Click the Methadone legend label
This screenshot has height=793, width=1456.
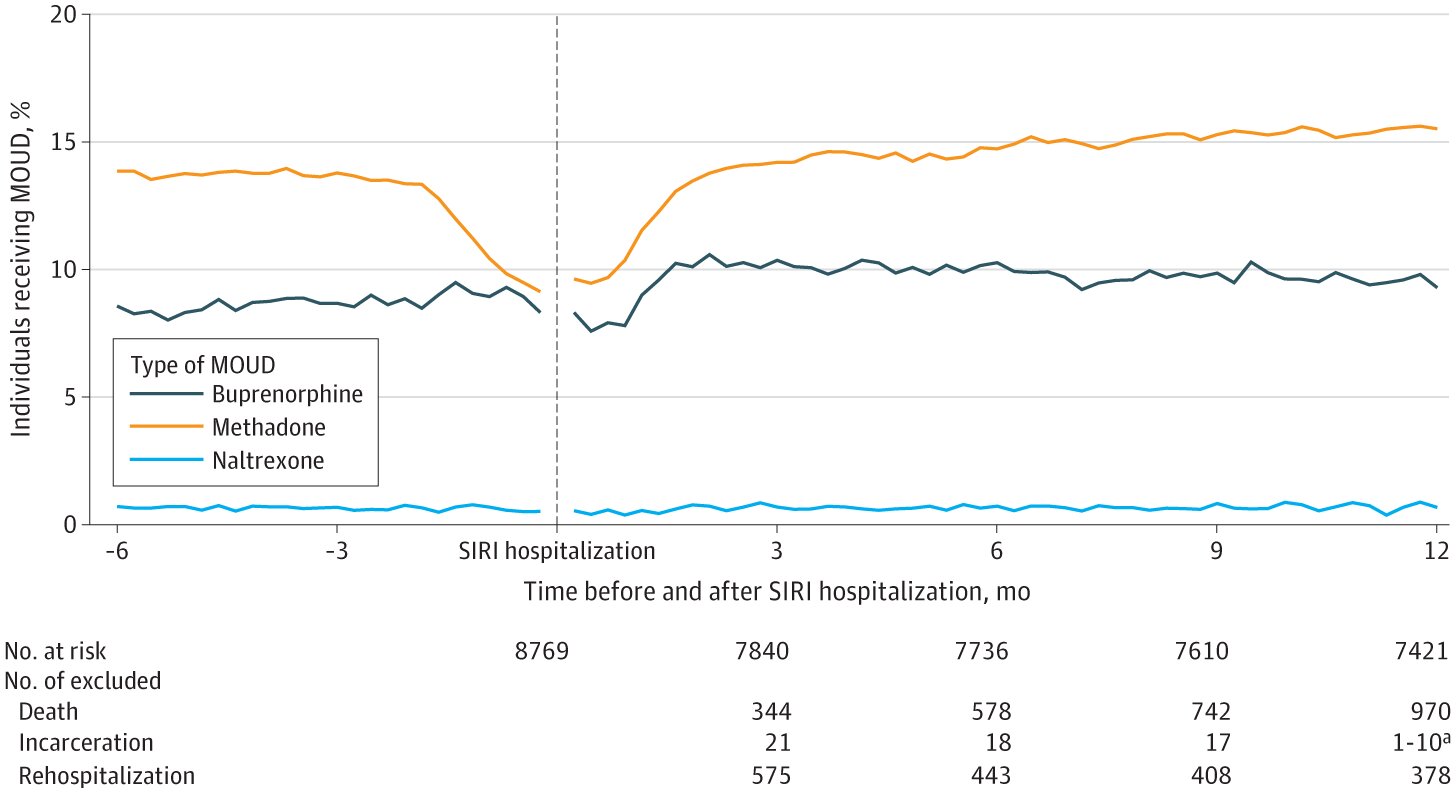tap(269, 427)
